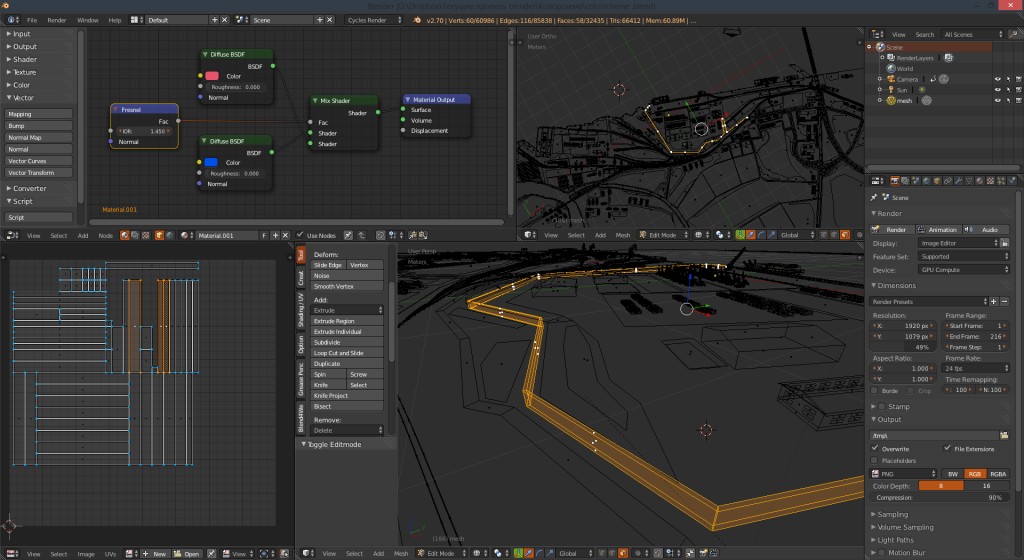This screenshot has height=560, width=1024.
Task: Pin the node tree with pin icon
Action: (348, 235)
